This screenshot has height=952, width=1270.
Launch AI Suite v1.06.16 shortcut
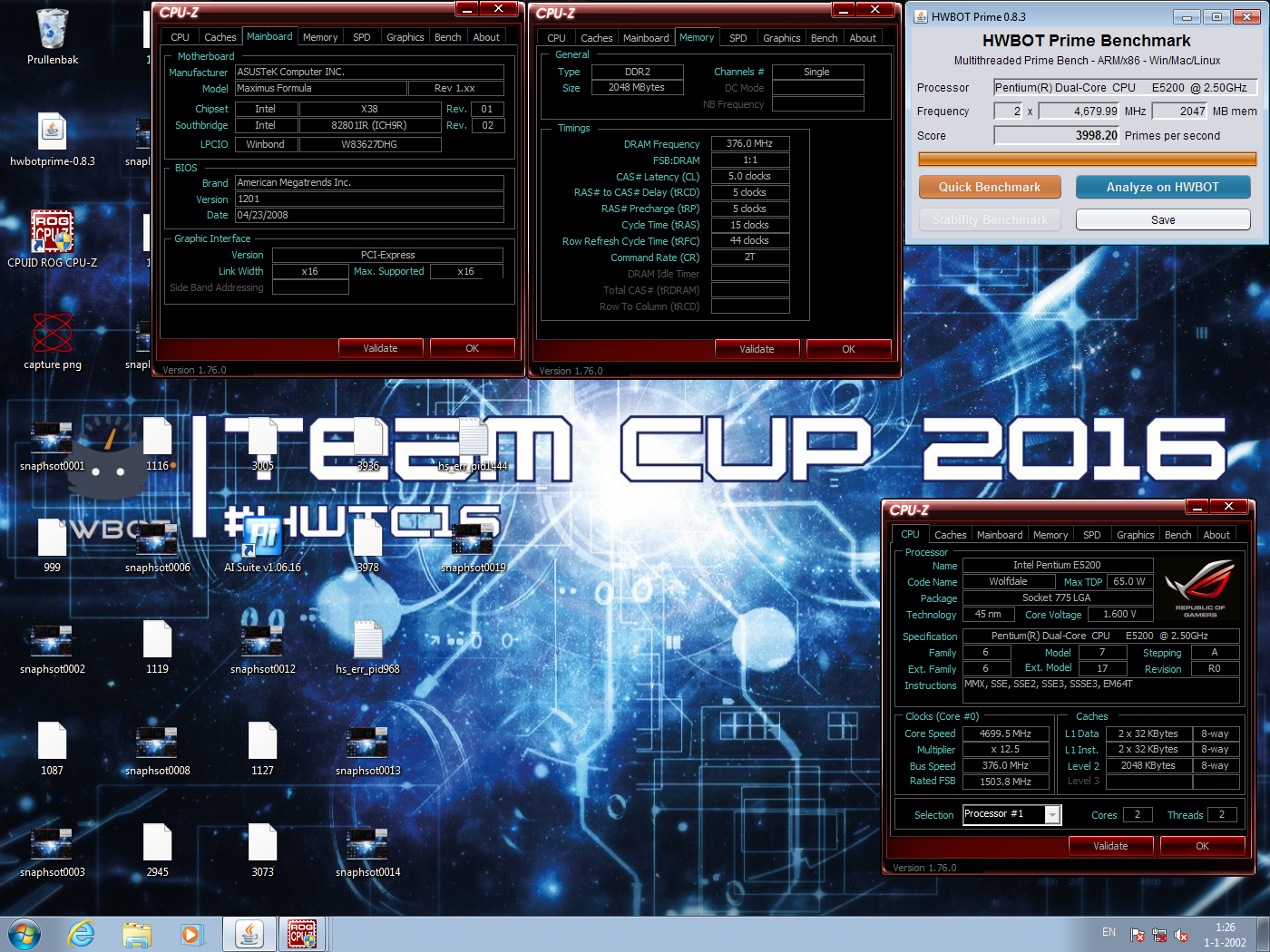263,546
